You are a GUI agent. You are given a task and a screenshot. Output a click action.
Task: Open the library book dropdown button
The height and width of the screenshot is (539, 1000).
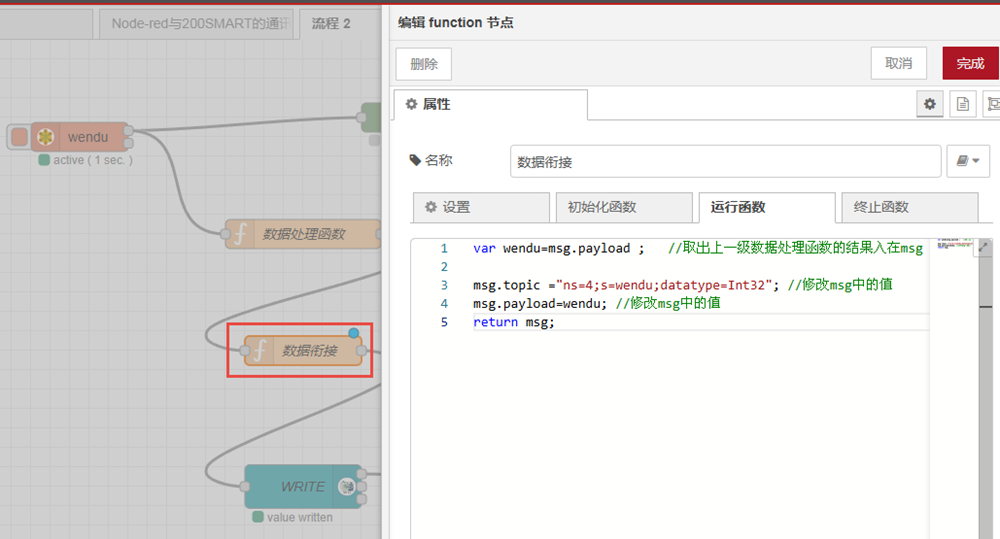967,161
